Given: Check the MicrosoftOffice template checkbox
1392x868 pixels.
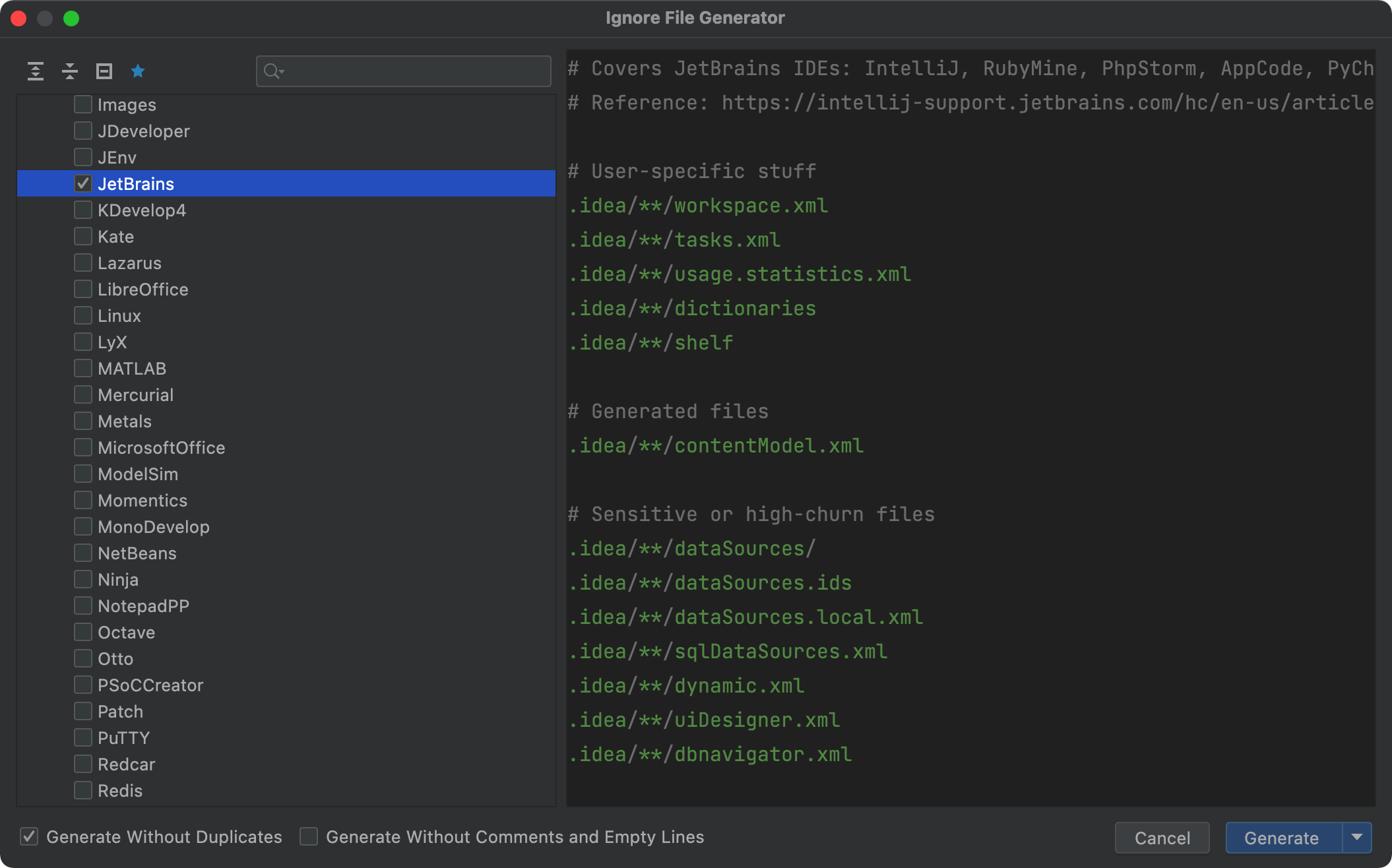Looking at the screenshot, I should (83, 448).
